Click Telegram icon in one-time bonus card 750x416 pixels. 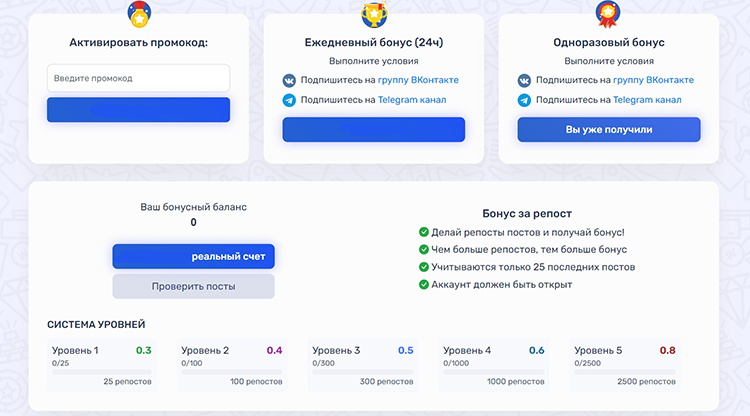pyautogui.click(x=524, y=100)
